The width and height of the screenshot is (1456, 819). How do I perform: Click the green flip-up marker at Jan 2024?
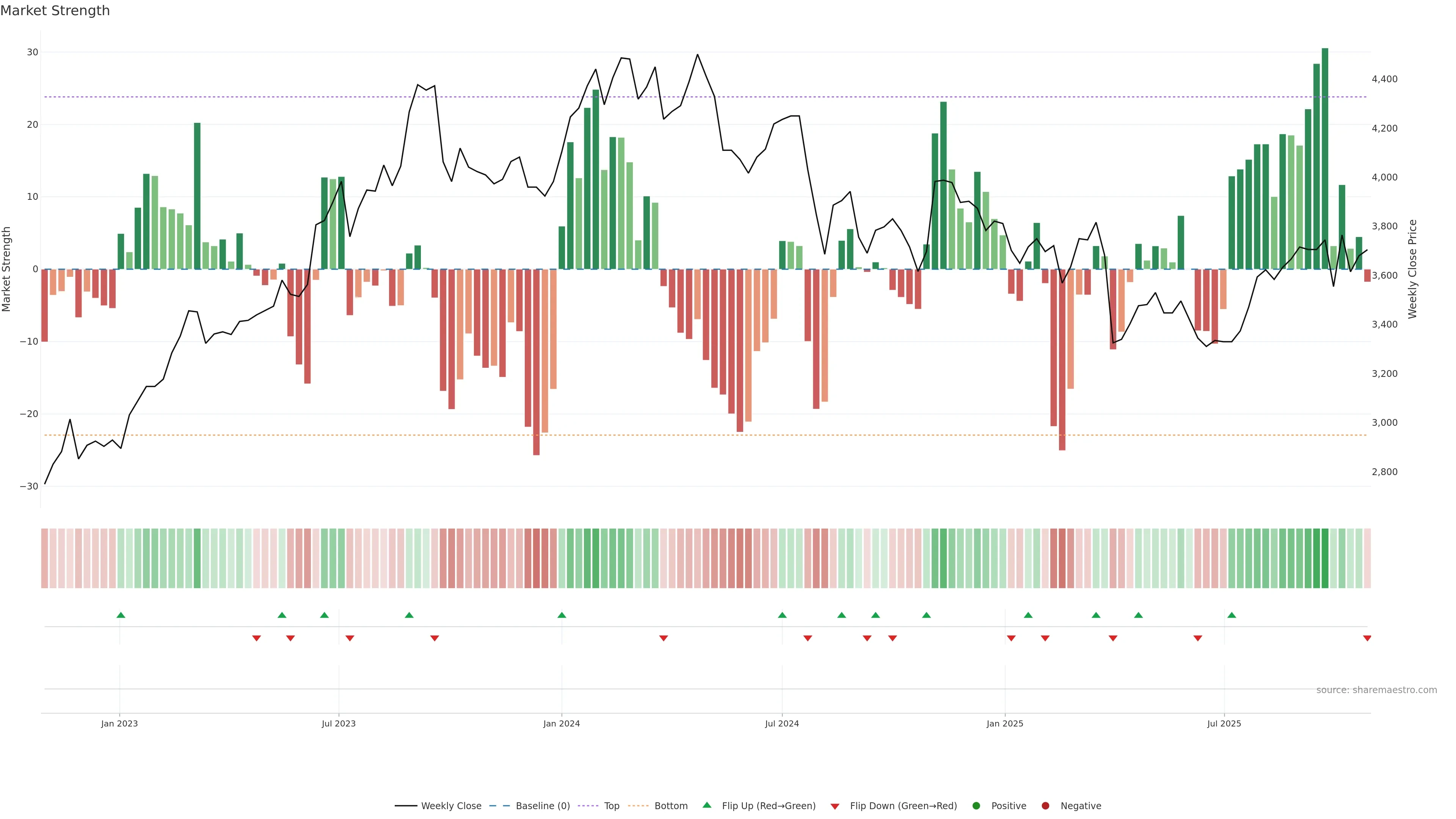tap(561, 615)
